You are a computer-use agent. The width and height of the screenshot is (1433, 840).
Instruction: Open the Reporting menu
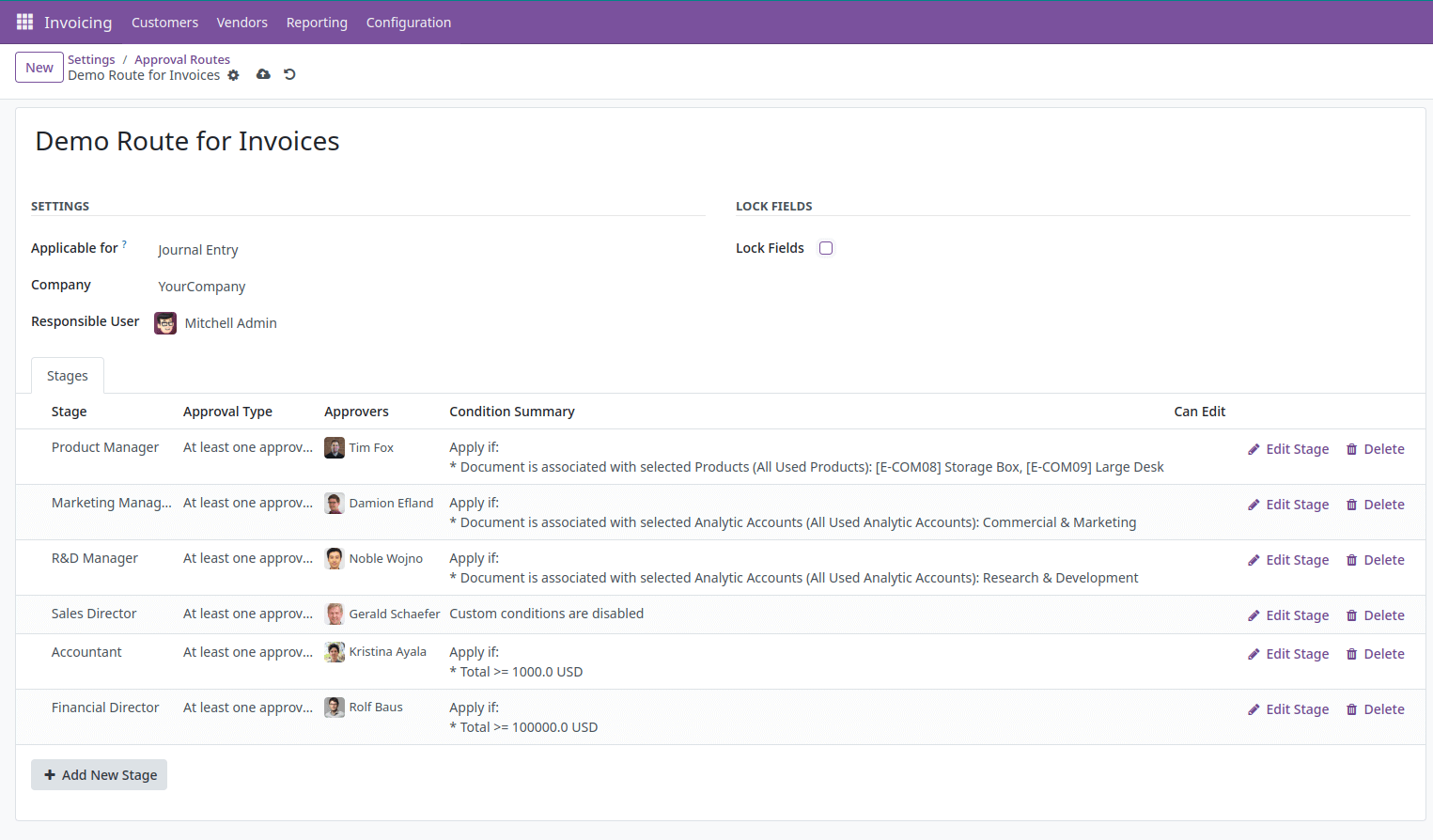pyautogui.click(x=317, y=23)
